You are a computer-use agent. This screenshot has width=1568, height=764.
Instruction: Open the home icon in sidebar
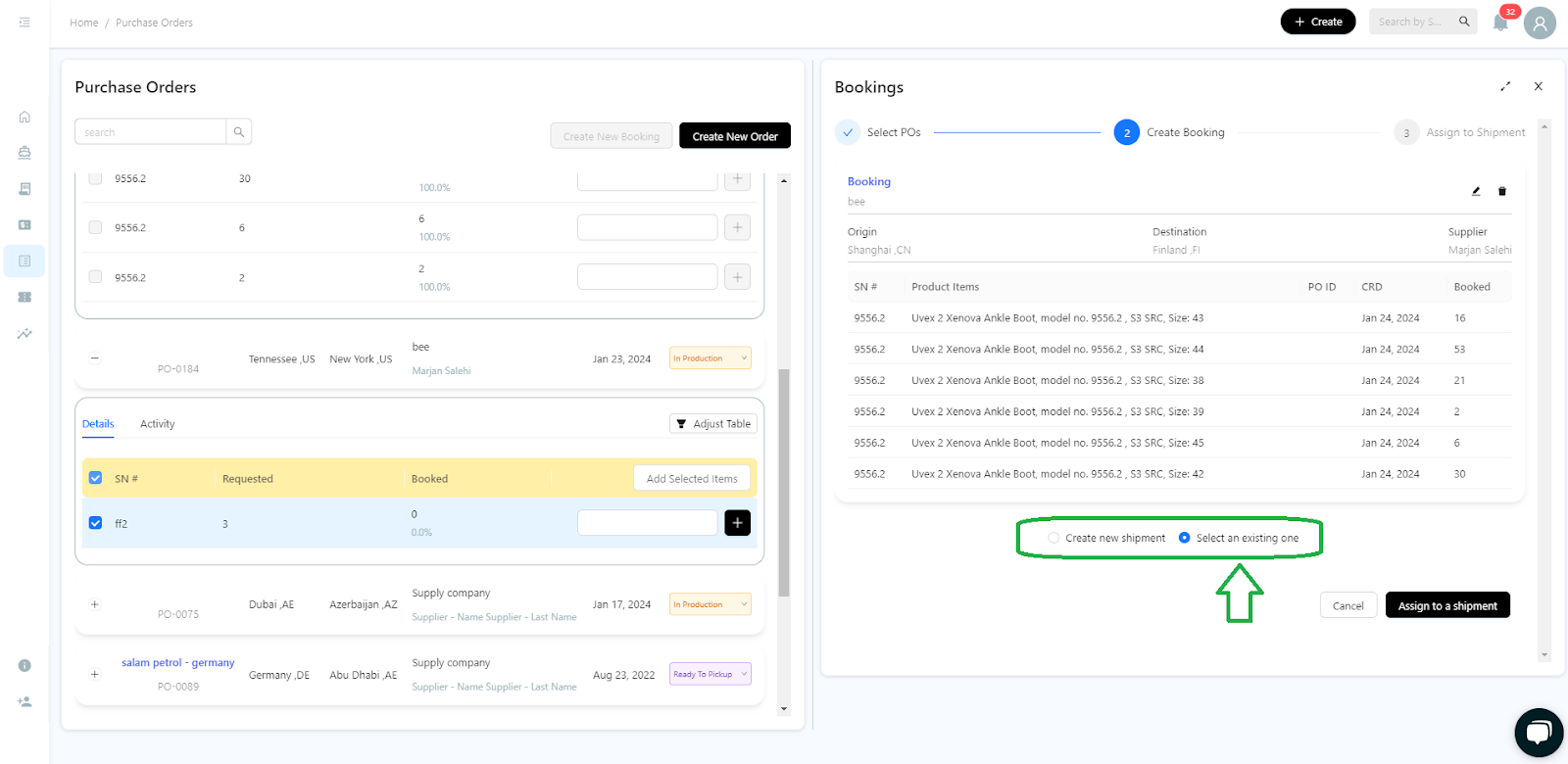24,117
